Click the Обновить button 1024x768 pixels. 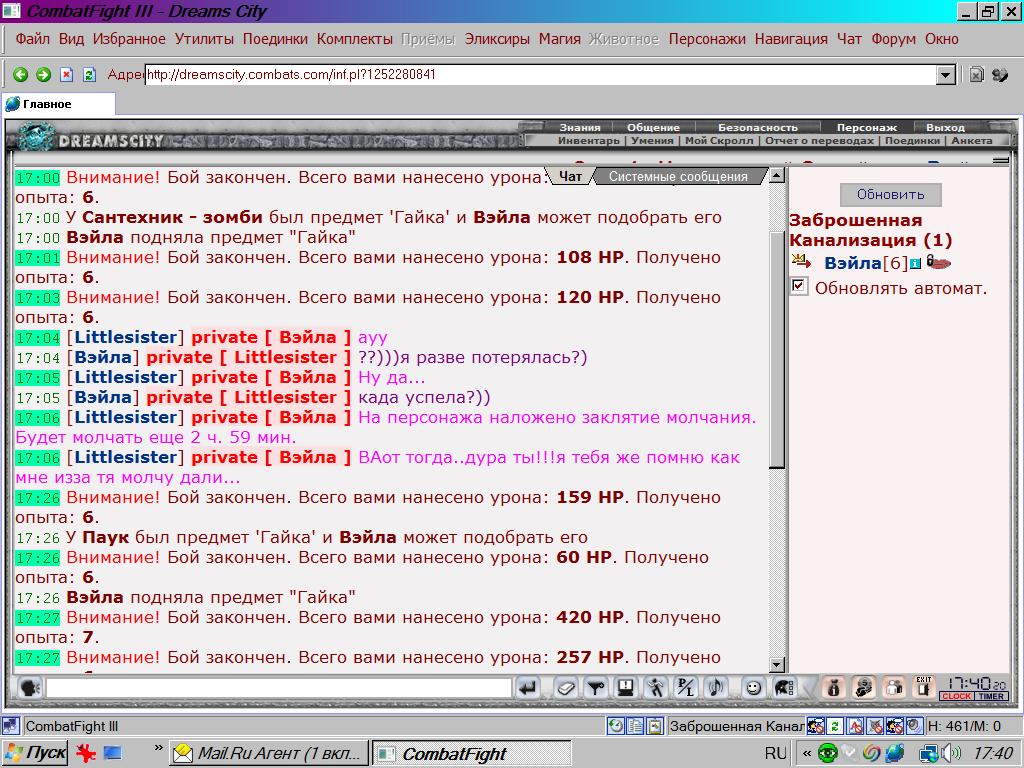click(891, 195)
